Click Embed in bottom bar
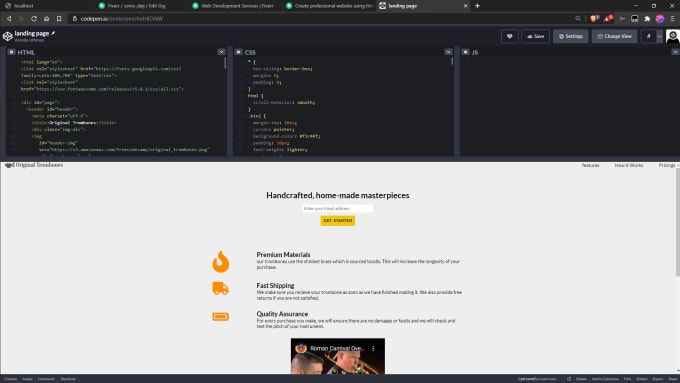The width and height of the screenshot is (680, 383). click(642, 379)
